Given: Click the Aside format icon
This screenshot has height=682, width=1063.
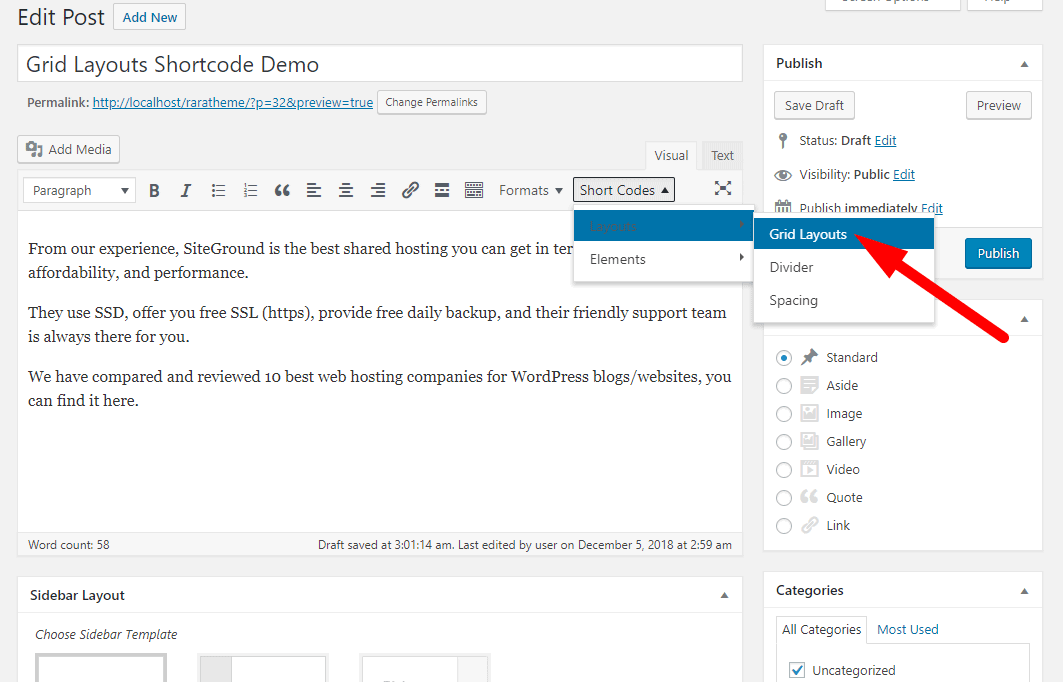Looking at the screenshot, I should point(809,385).
